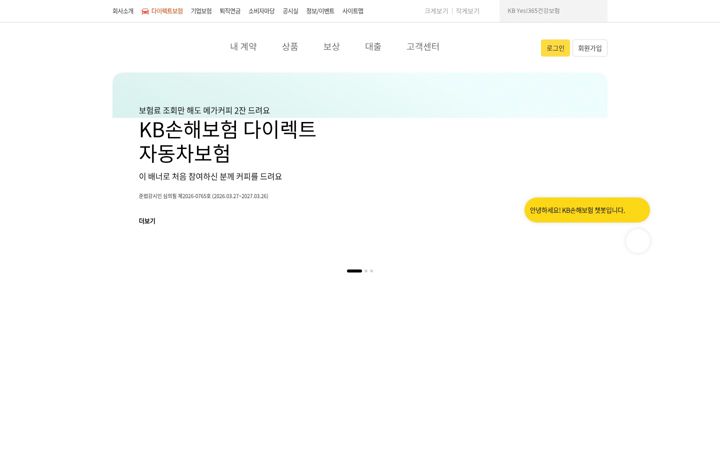The width and height of the screenshot is (720, 450).
Task: Switch to the second carousel slide dot
Action: coord(366,271)
